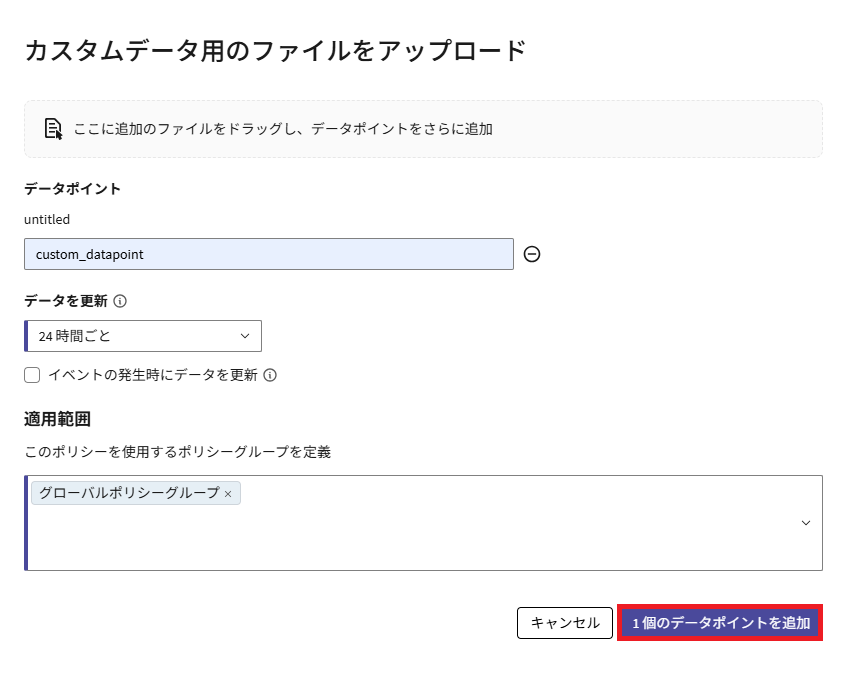Expand policy group list using the chevron

pyautogui.click(x=806, y=523)
